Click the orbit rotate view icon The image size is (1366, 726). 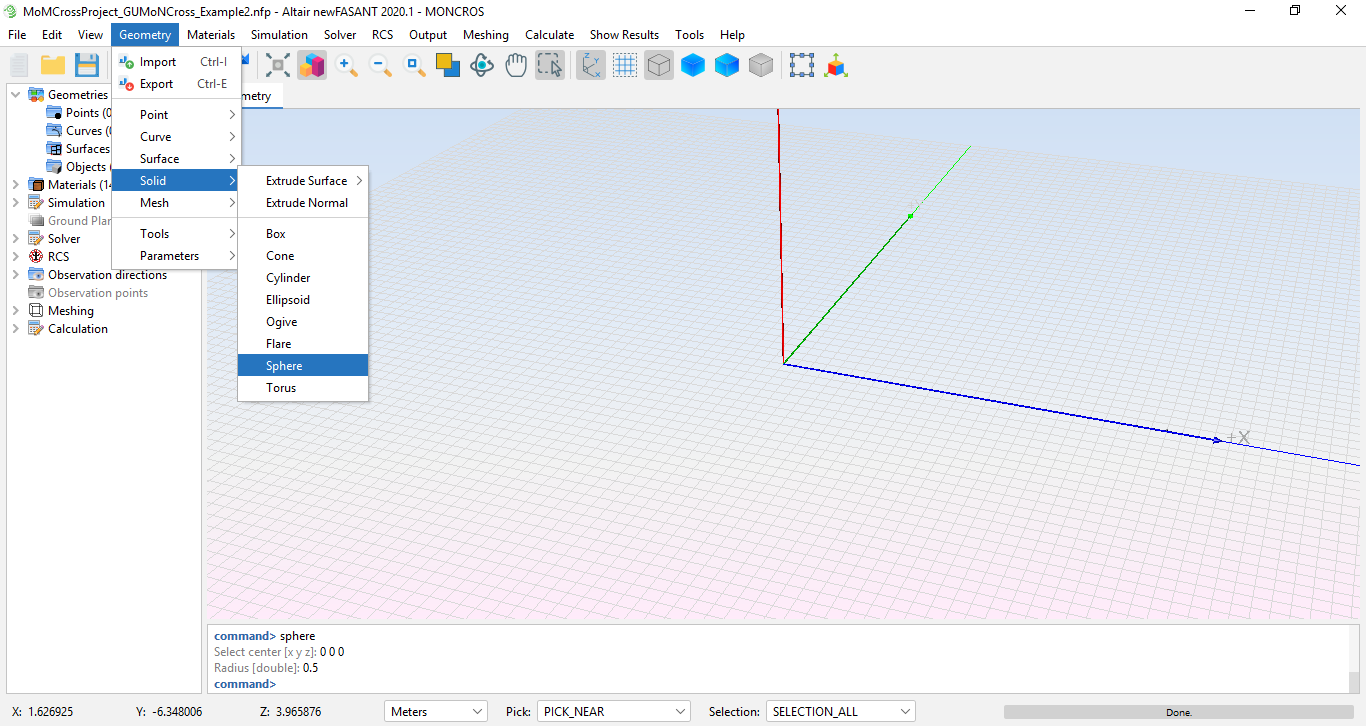pyautogui.click(x=482, y=66)
